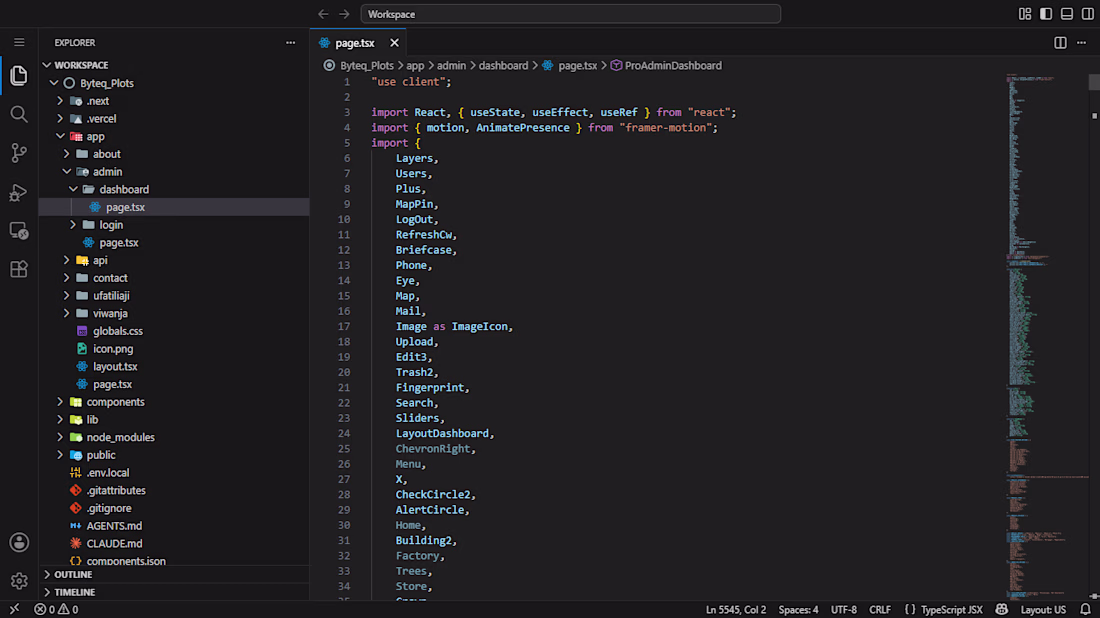
Task: Open Run and Debug view
Action: 19,192
